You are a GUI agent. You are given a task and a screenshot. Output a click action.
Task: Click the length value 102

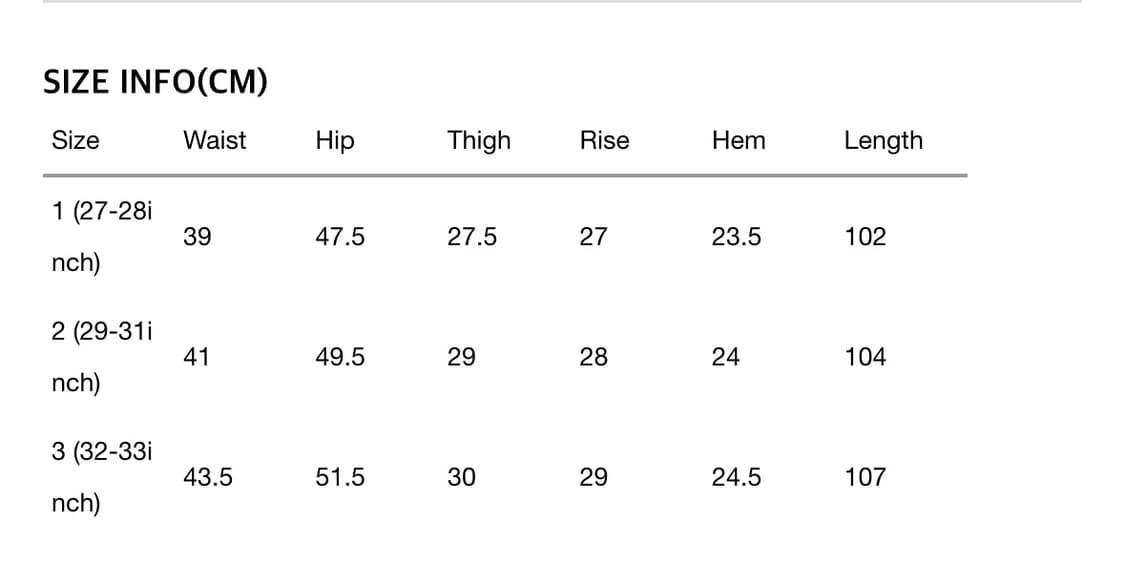[865, 237]
